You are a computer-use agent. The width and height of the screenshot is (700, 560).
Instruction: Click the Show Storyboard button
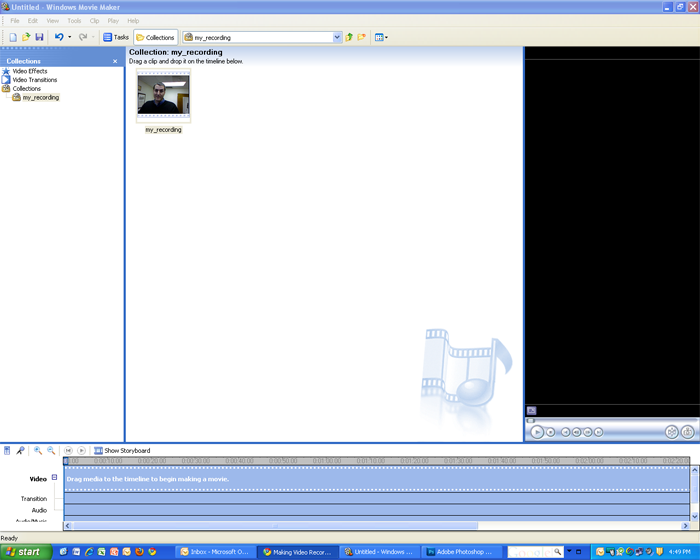[122, 451]
